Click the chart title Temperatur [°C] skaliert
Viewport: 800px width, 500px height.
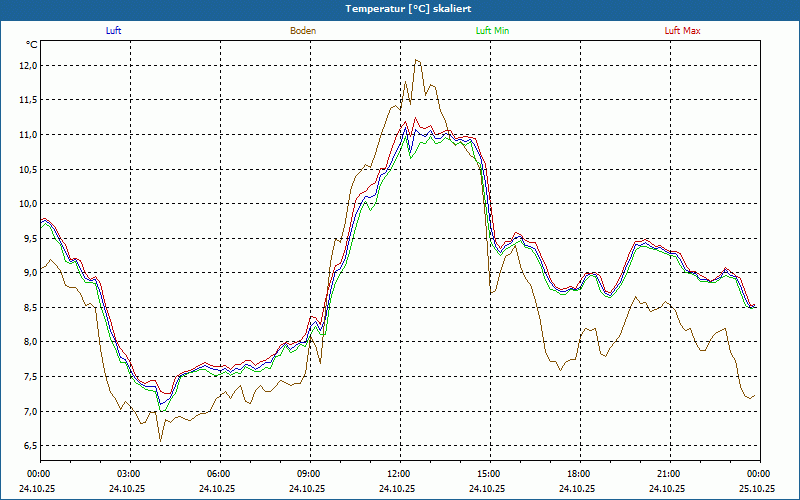click(400, 8)
